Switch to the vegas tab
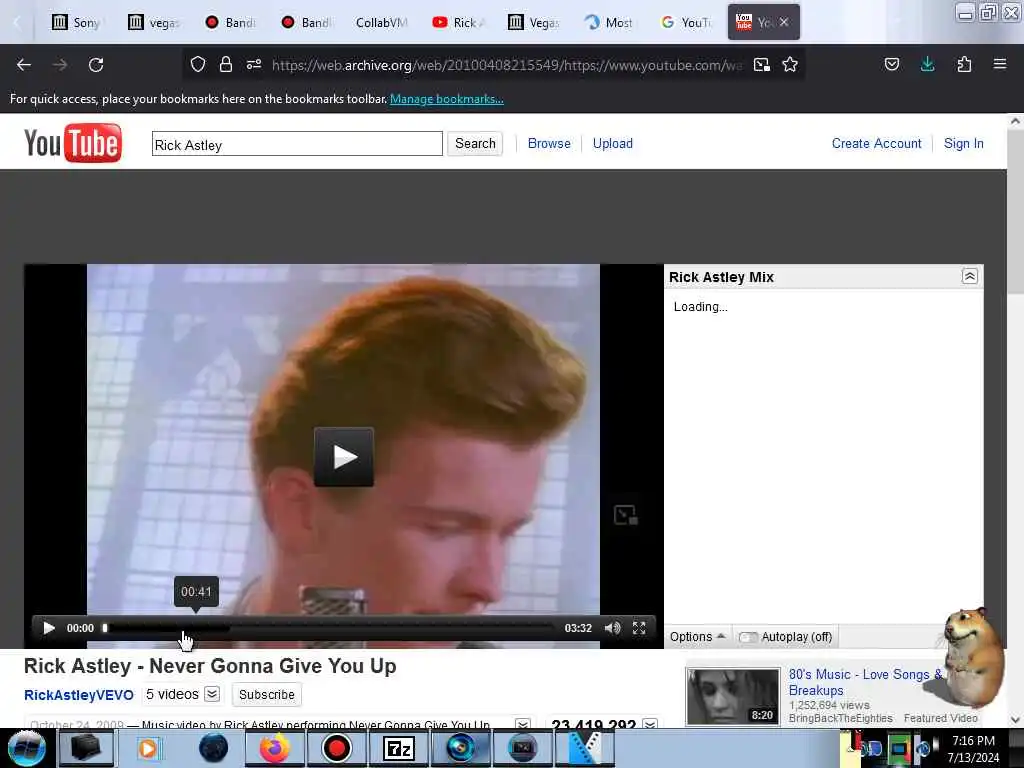 tap(154, 22)
